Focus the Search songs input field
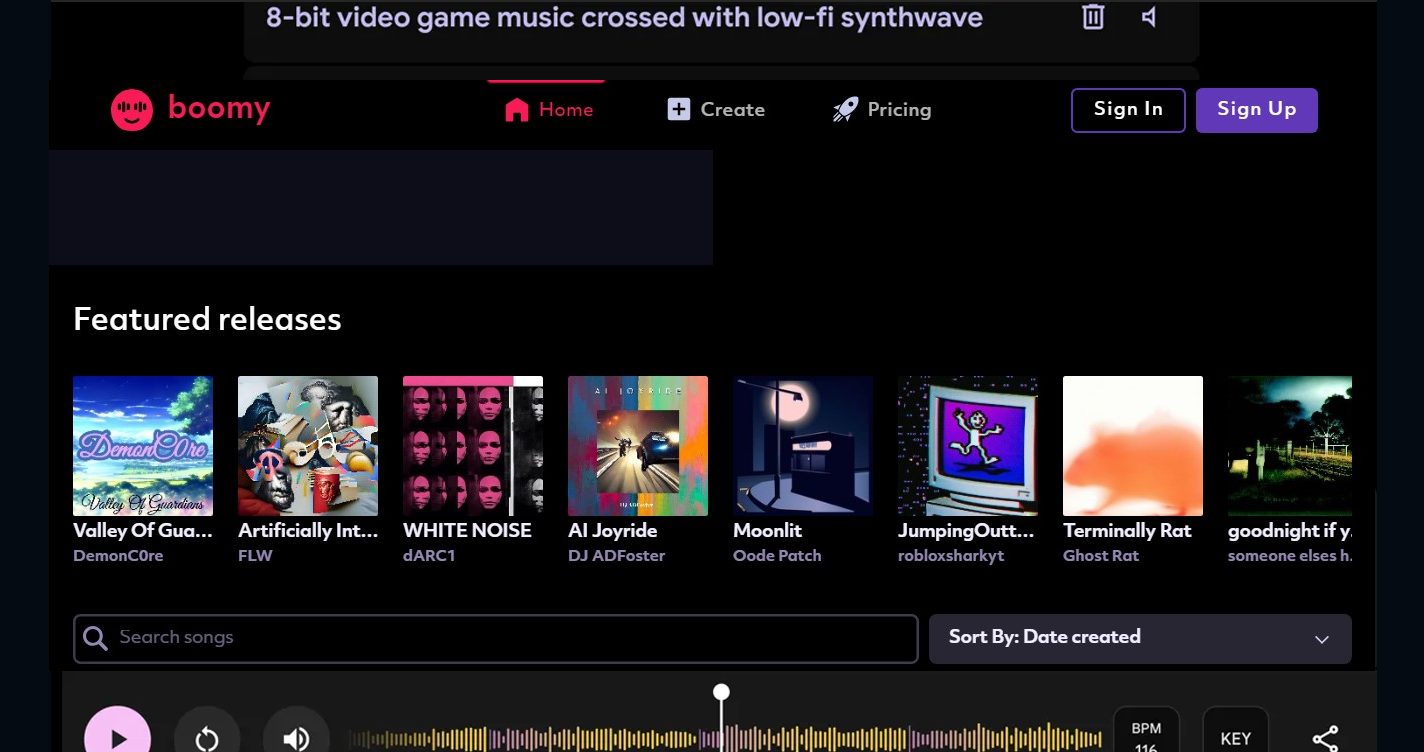 [x=510, y=638]
